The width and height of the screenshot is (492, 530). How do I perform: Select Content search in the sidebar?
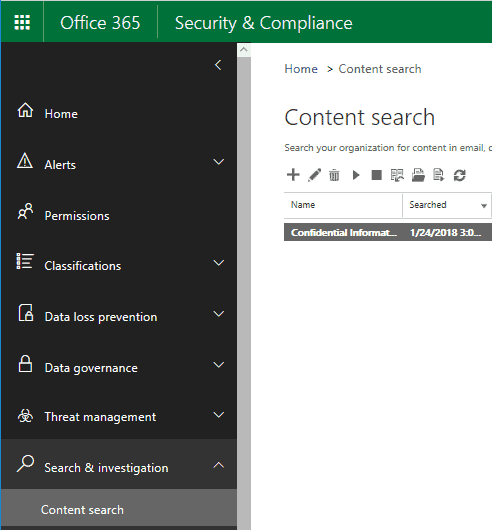point(119,509)
